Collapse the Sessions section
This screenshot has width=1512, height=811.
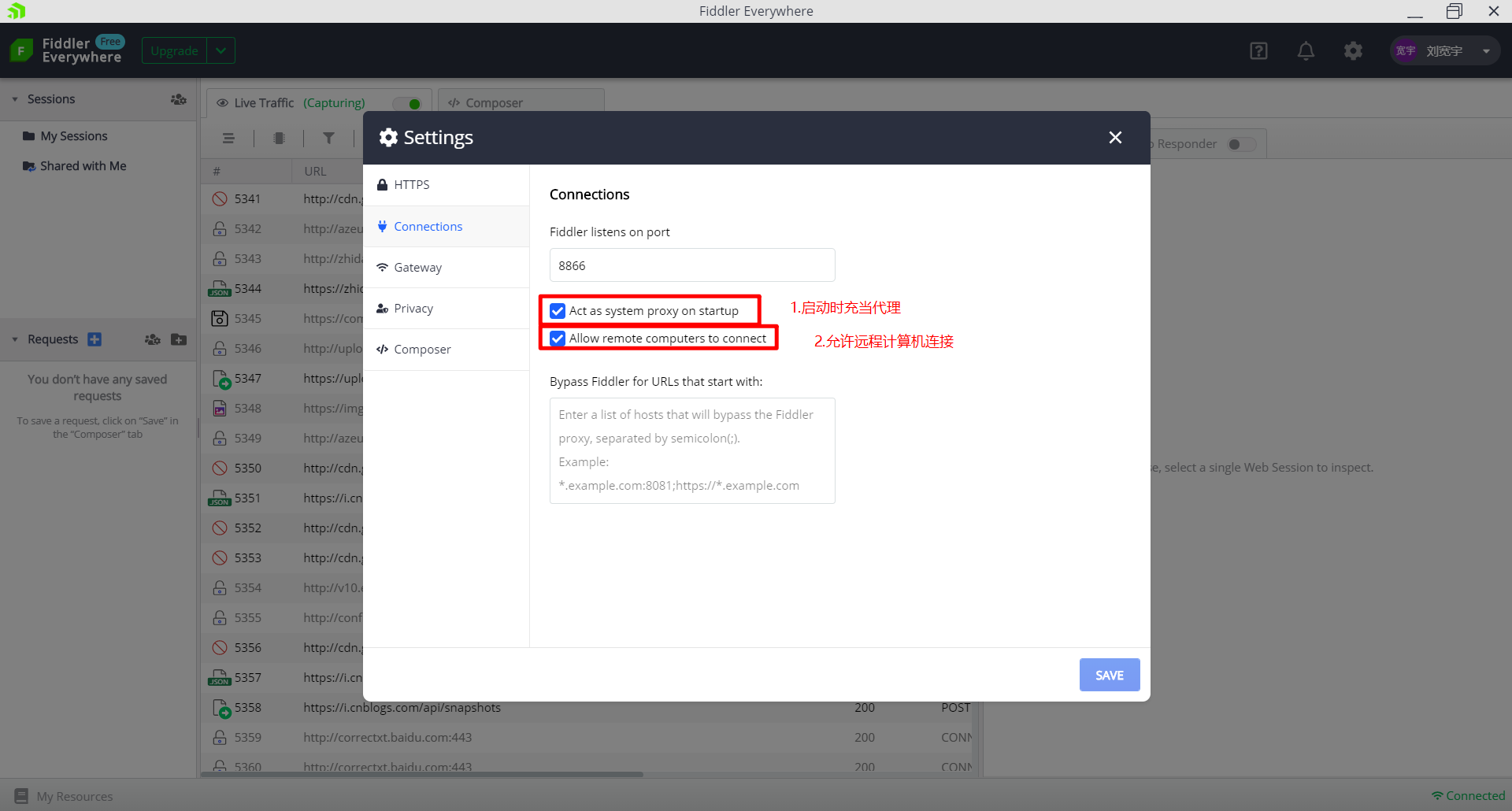point(15,99)
